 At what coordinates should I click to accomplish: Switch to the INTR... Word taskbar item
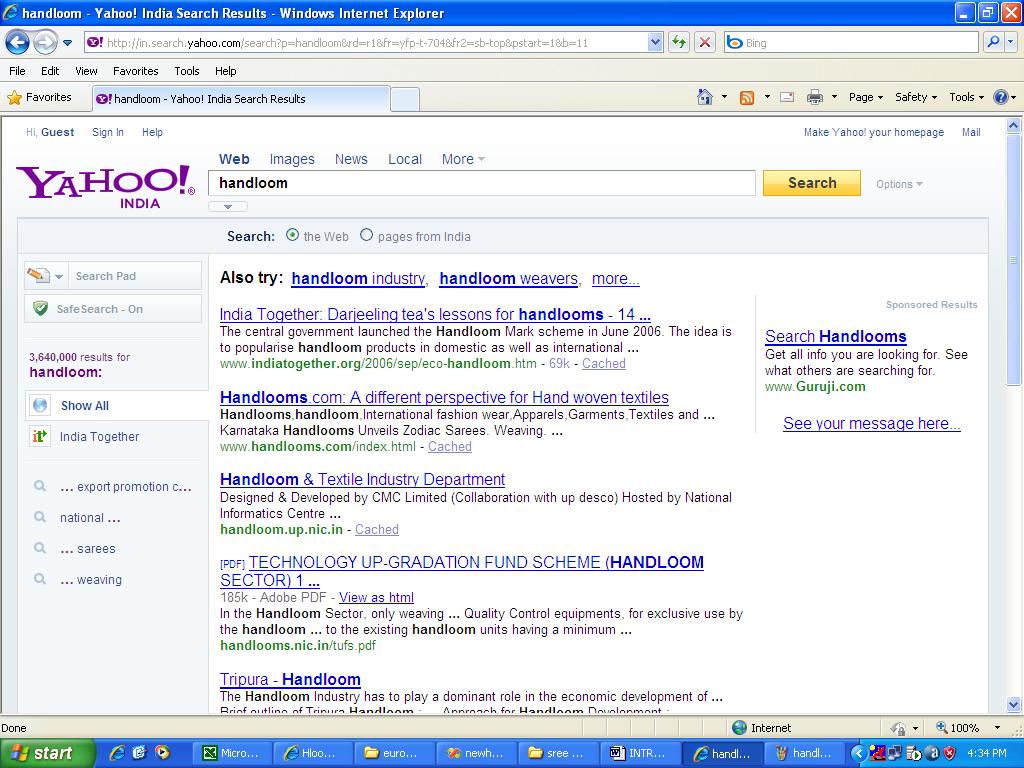[x=639, y=753]
